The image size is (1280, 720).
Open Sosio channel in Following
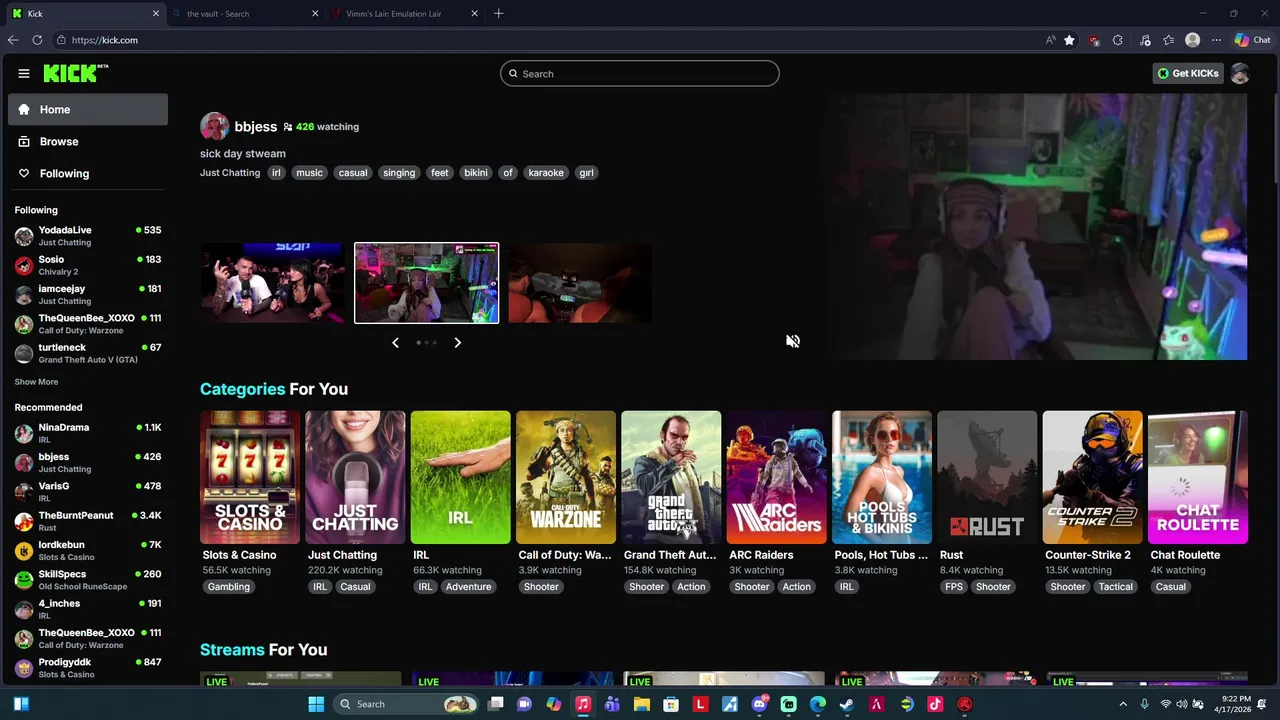[88, 265]
